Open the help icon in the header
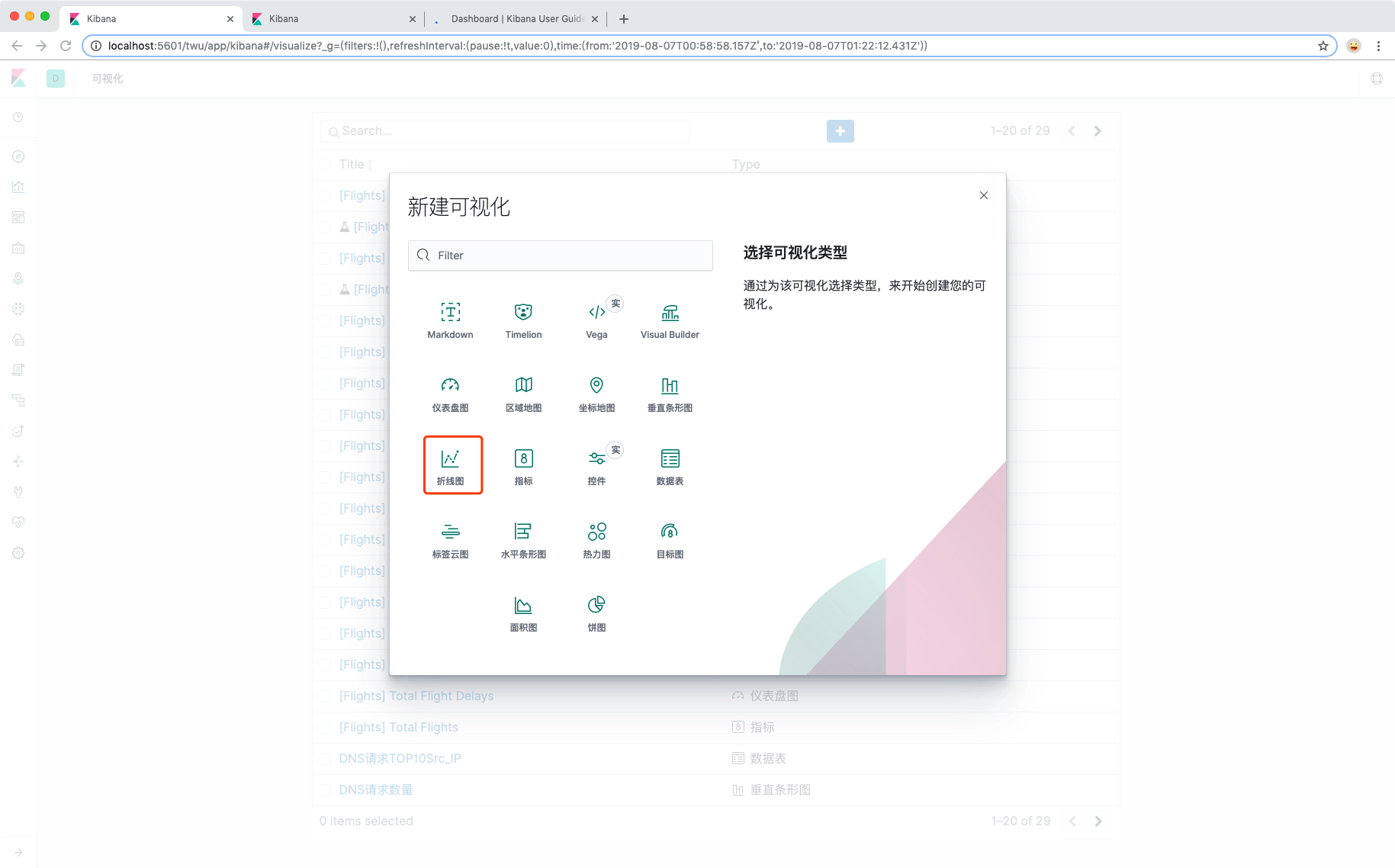Screen dimensions: 1395x868 (x=1377, y=79)
